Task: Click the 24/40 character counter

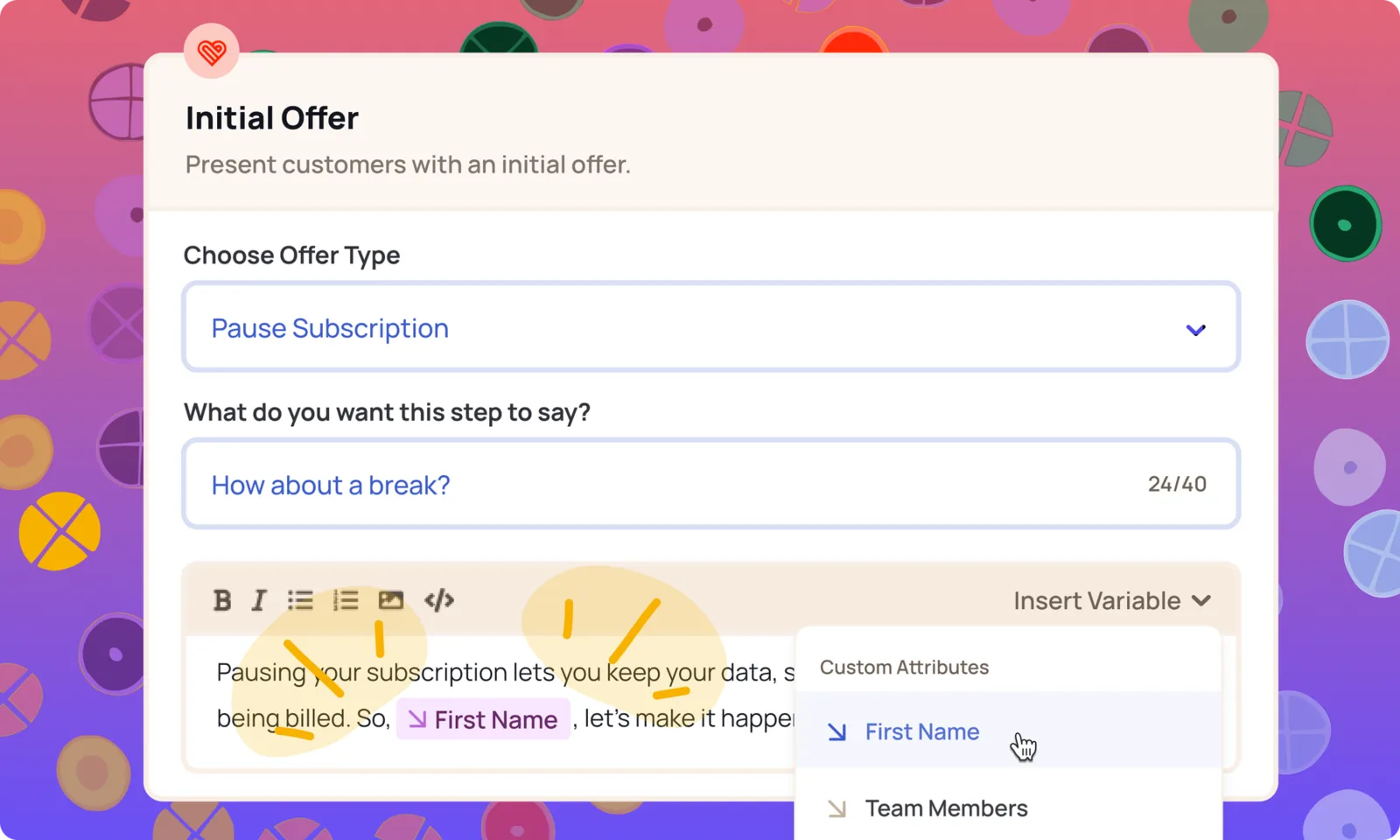Action: coord(1177,484)
